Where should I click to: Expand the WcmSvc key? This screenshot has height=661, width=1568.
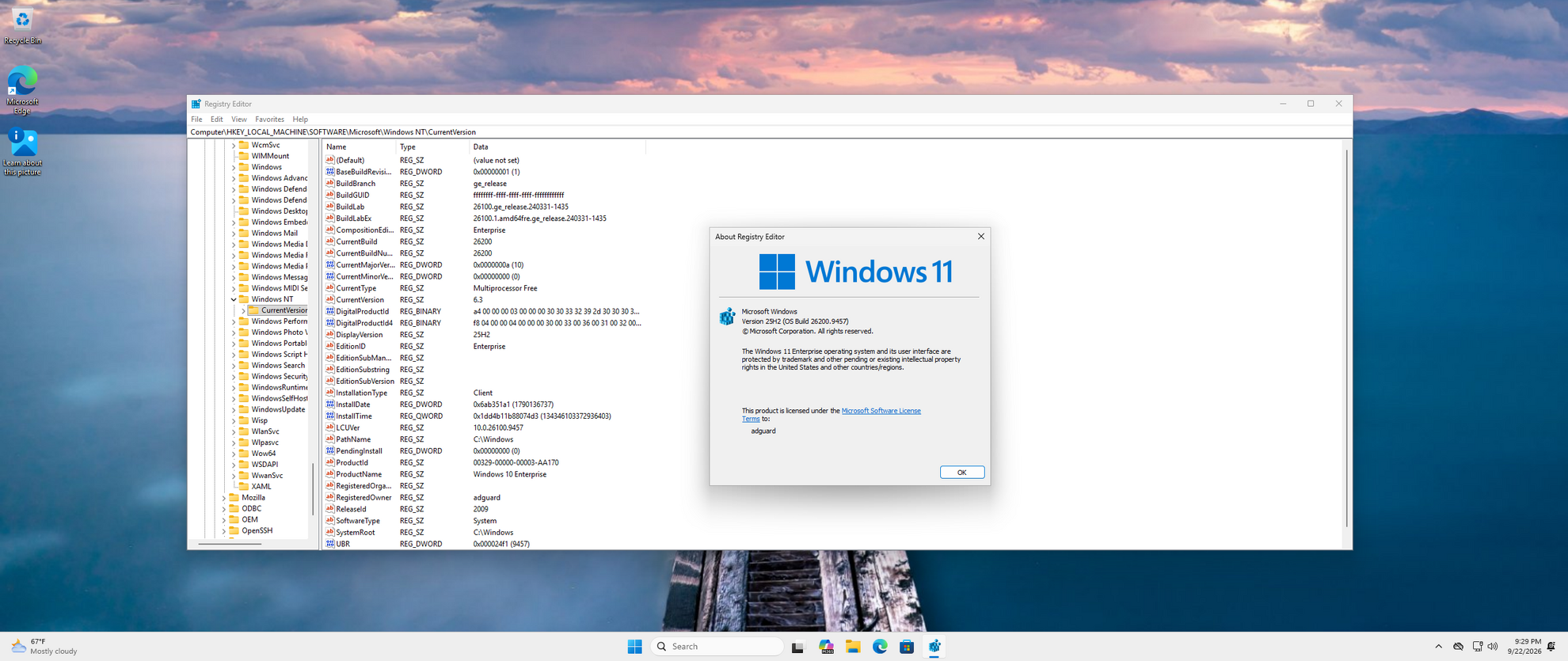pyautogui.click(x=234, y=146)
